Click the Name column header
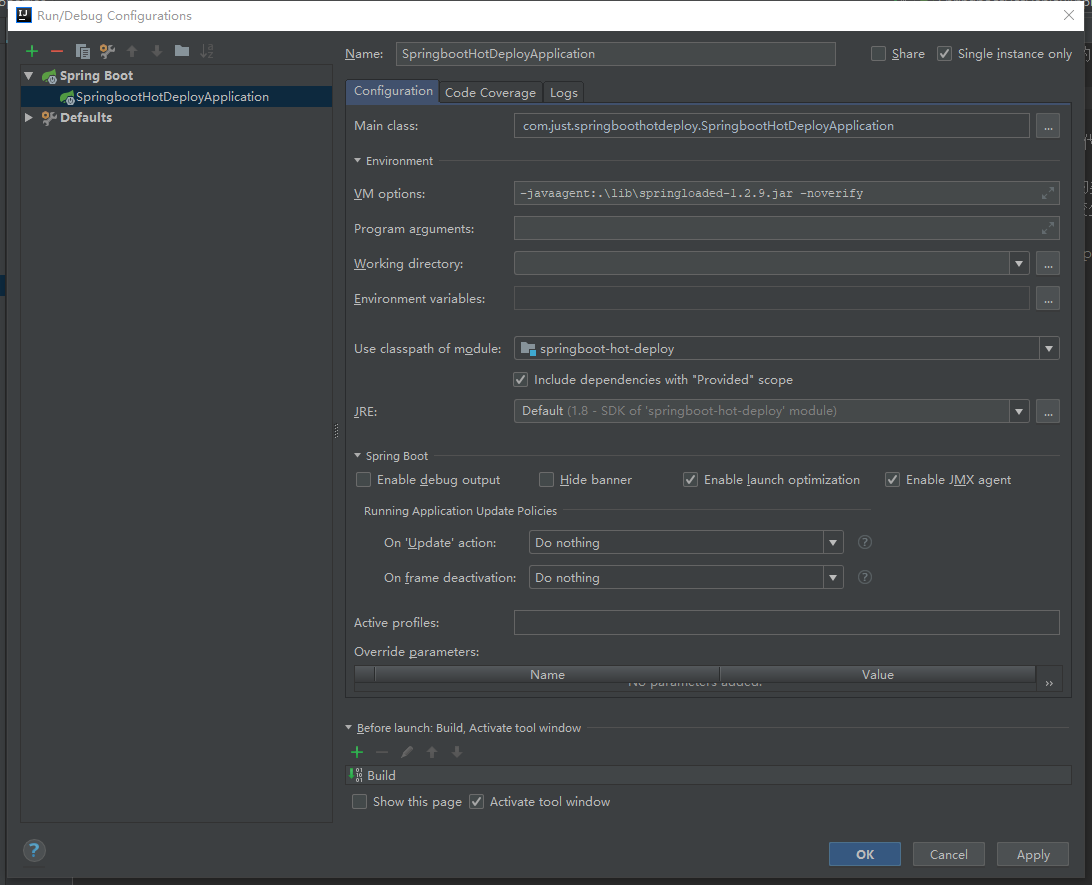1092x885 pixels. [547, 674]
